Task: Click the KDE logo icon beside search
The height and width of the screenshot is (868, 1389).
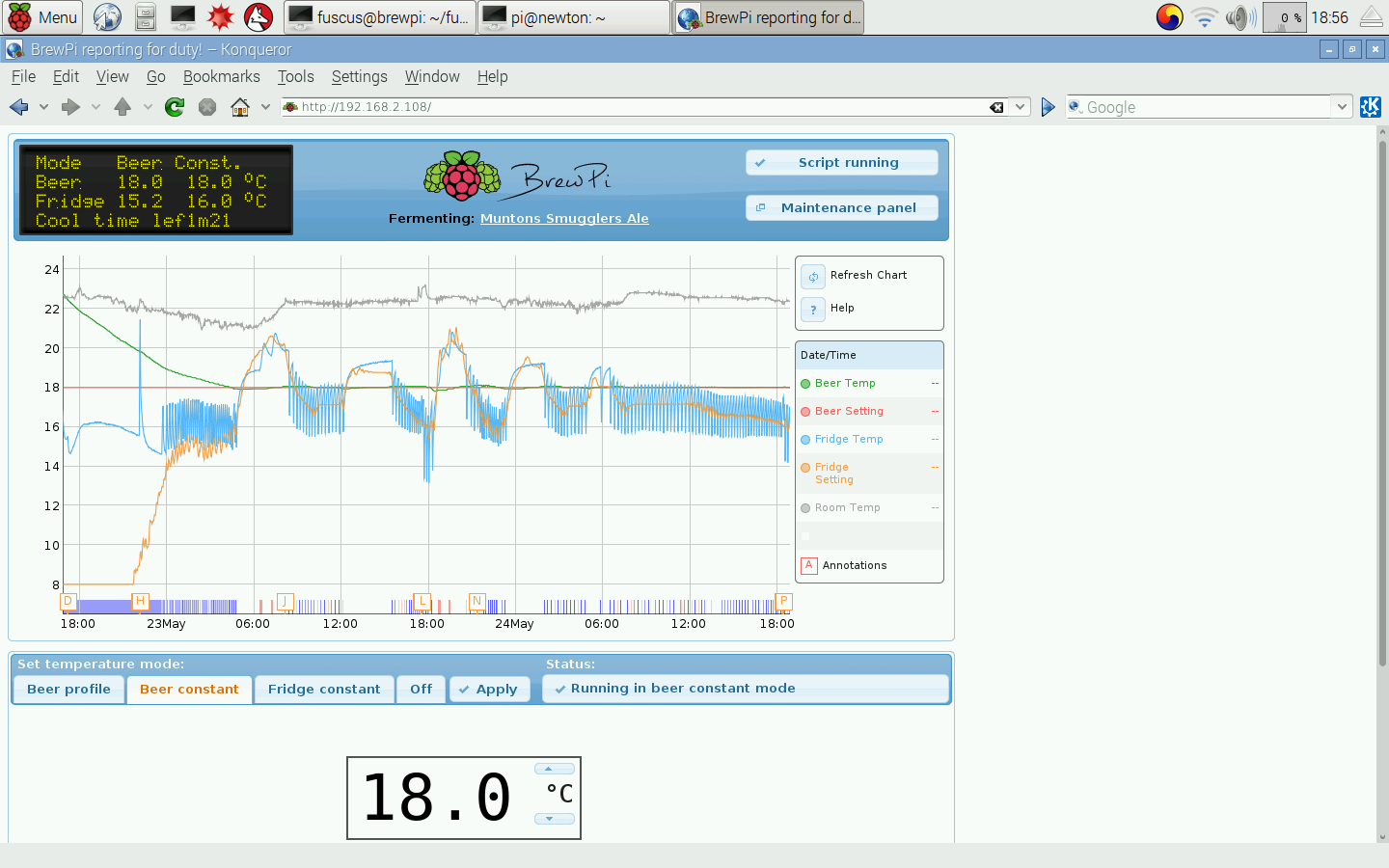Action: [1371, 107]
